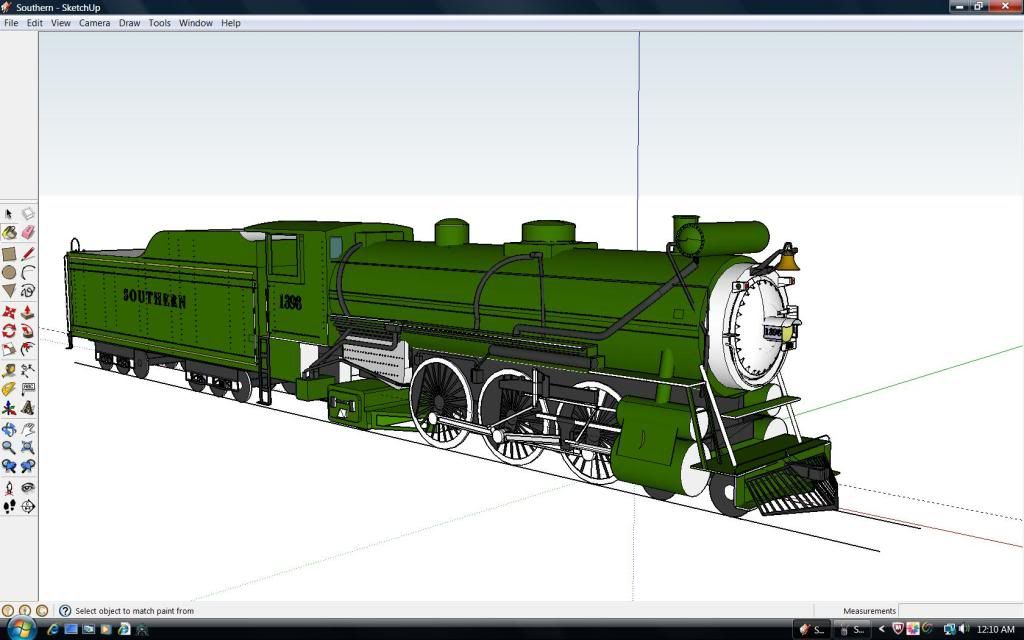The height and width of the screenshot is (640, 1024).
Task: Click into the Measurements input box
Action: click(961, 611)
